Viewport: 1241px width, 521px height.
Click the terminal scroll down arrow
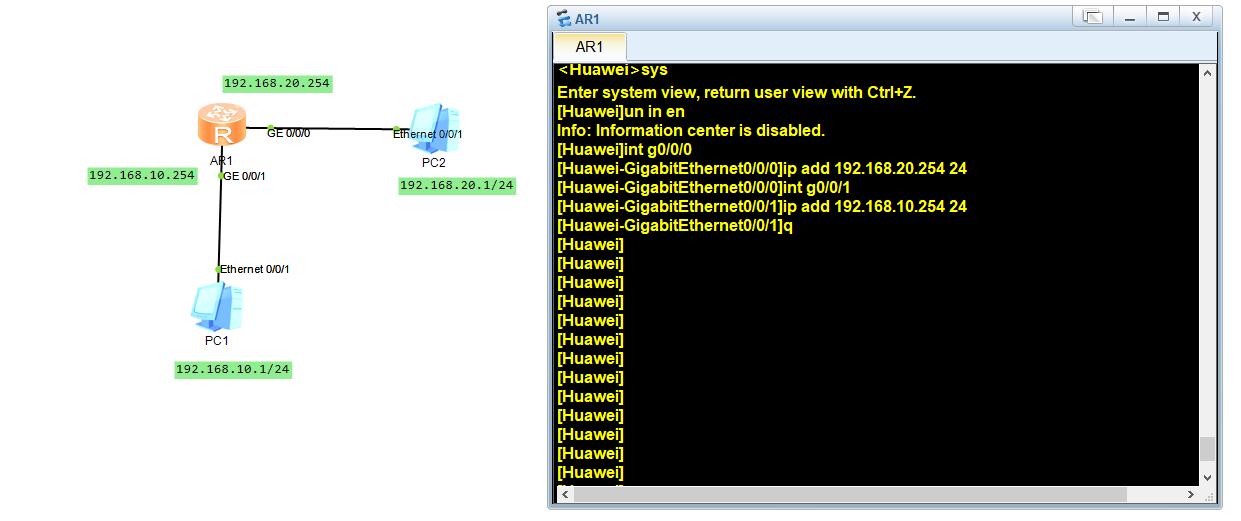[1208, 477]
